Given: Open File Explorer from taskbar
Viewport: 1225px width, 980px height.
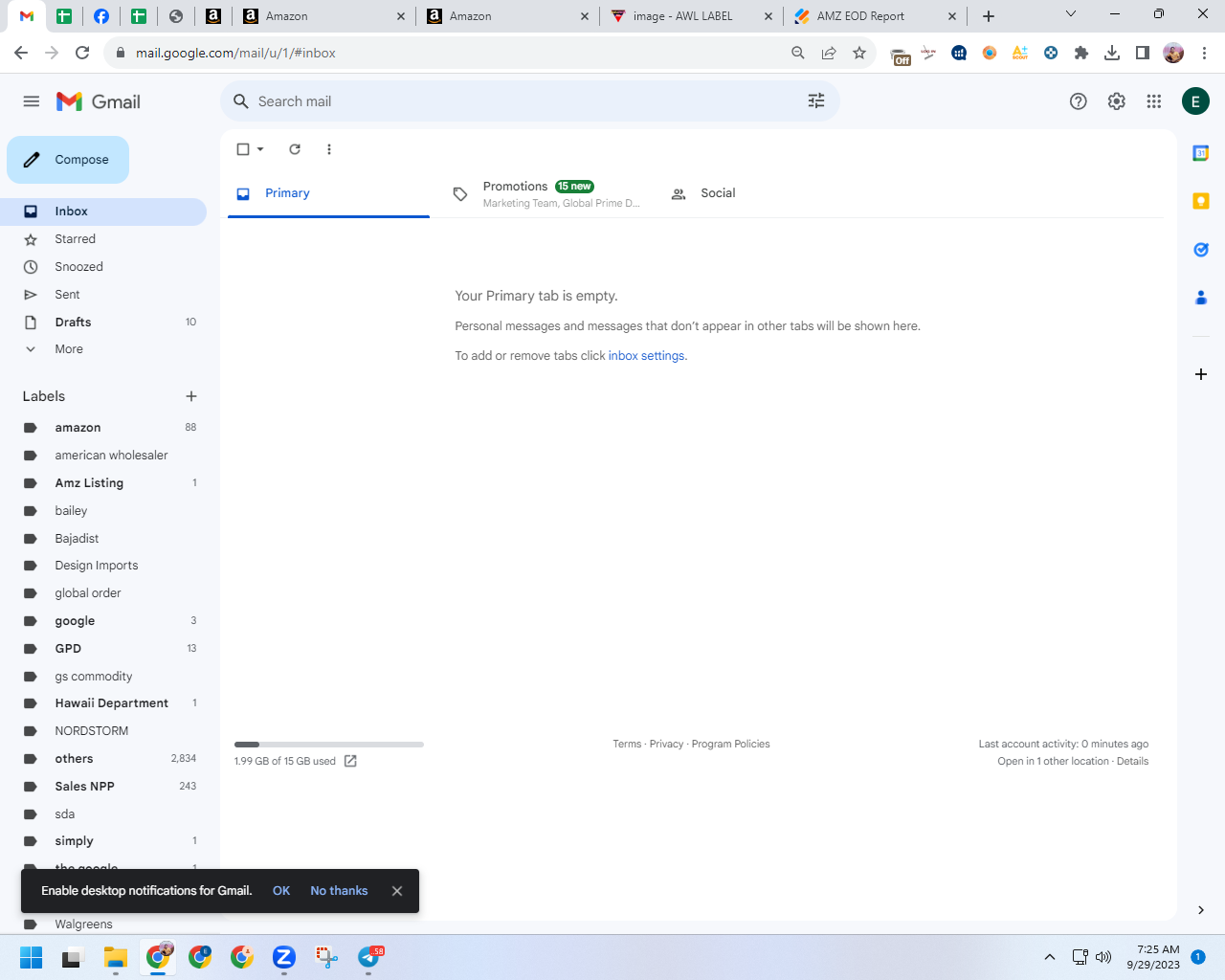Looking at the screenshot, I should tap(116, 957).
